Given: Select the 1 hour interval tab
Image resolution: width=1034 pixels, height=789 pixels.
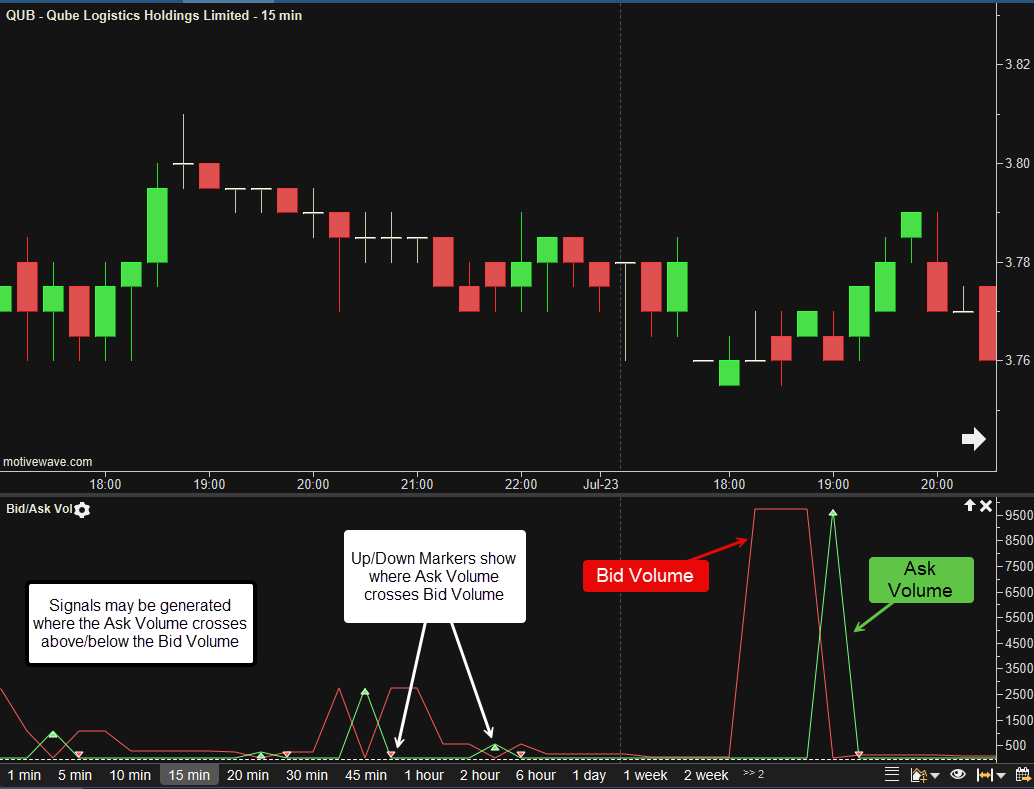Looking at the screenshot, I should pyautogui.click(x=424, y=775).
